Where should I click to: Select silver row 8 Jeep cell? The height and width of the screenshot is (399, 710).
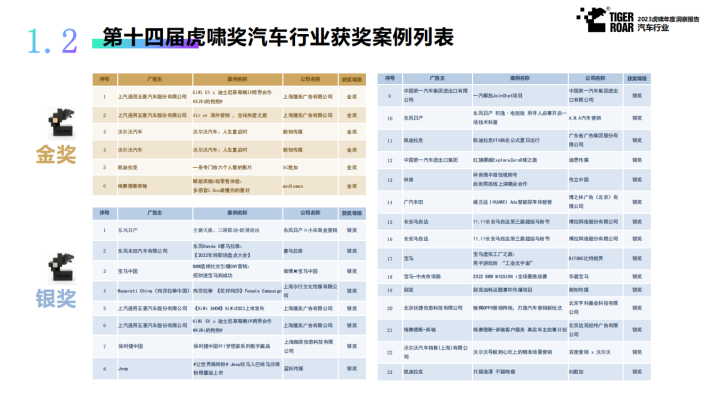(x=155, y=369)
